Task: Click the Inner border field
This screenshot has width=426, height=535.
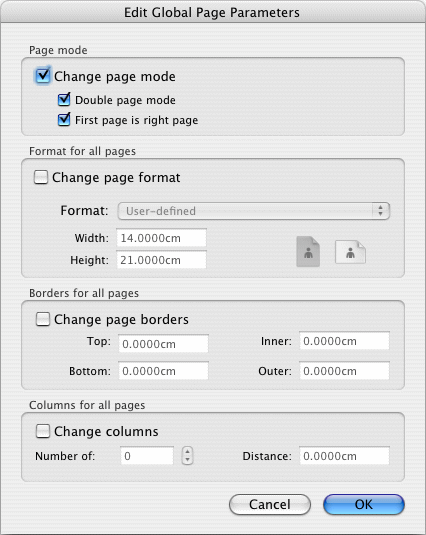Action: point(344,341)
